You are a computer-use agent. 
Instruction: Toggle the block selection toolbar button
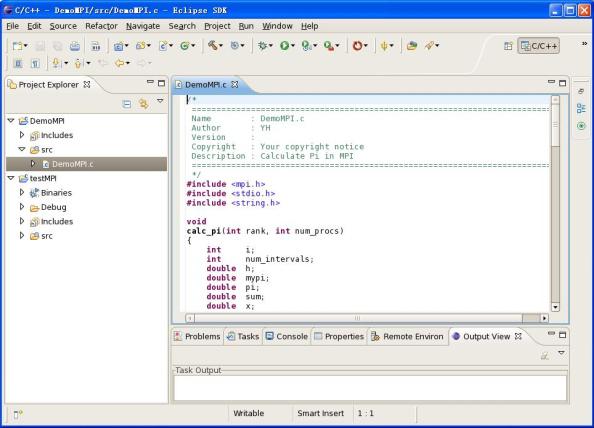(x=18, y=63)
